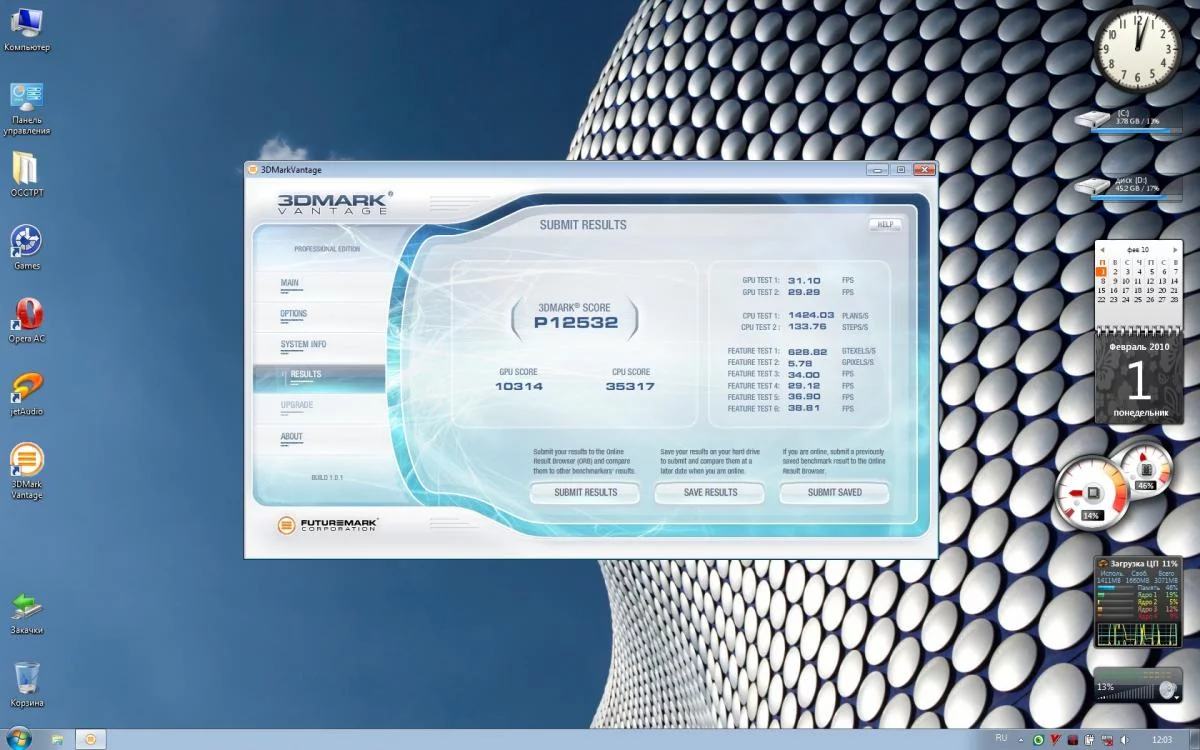
Task: Select the jetAudio desktop icon
Action: coord(26,392)
